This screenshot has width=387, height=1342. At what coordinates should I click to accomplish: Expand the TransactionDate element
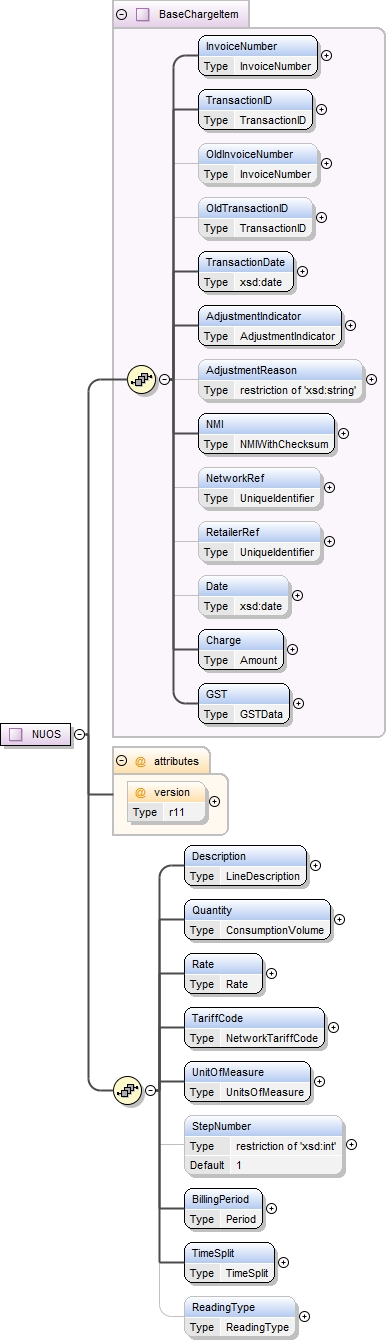coord(303,272)
